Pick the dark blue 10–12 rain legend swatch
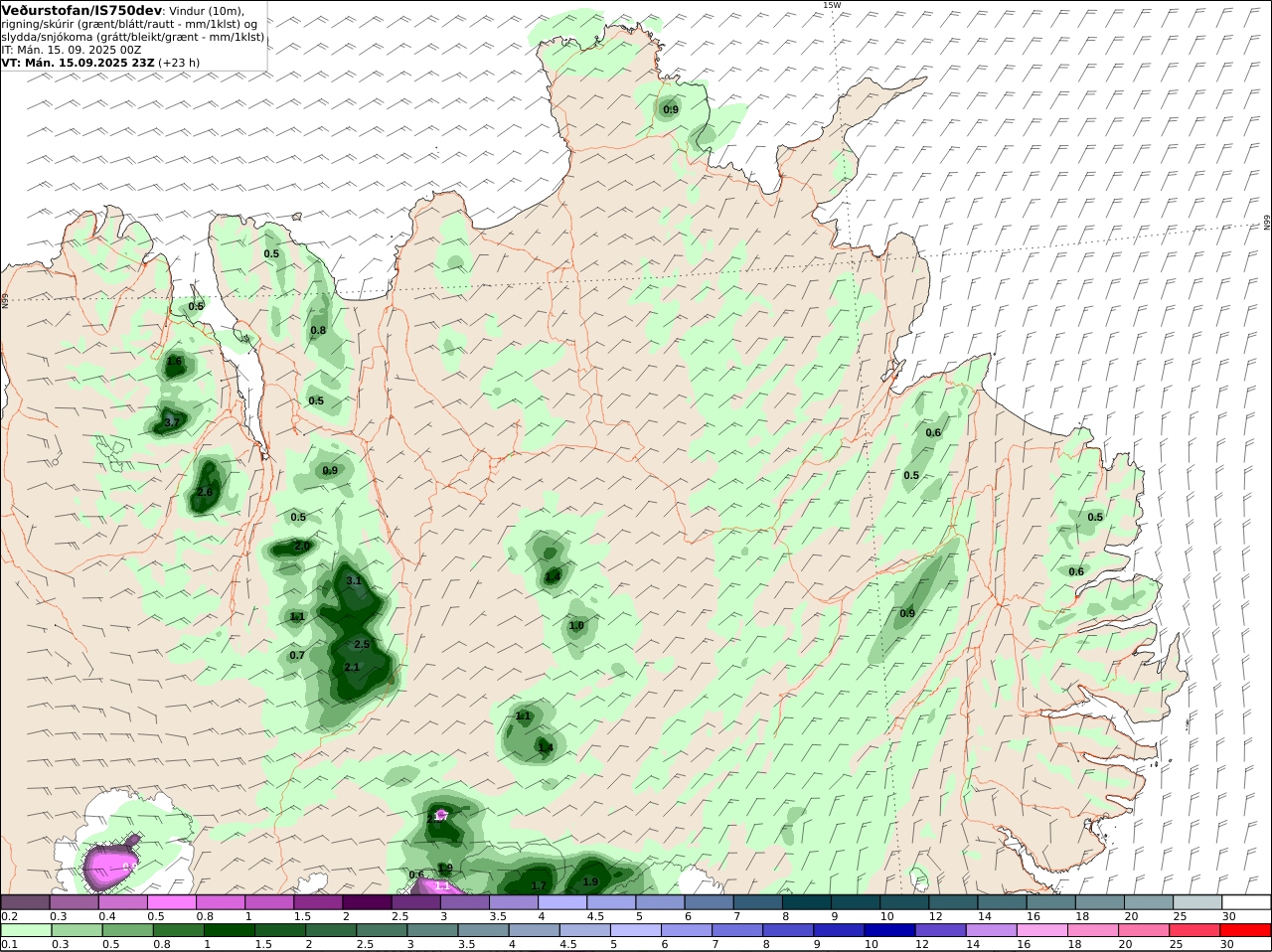This screenshot has height=952, width=1272. [888, 931]
